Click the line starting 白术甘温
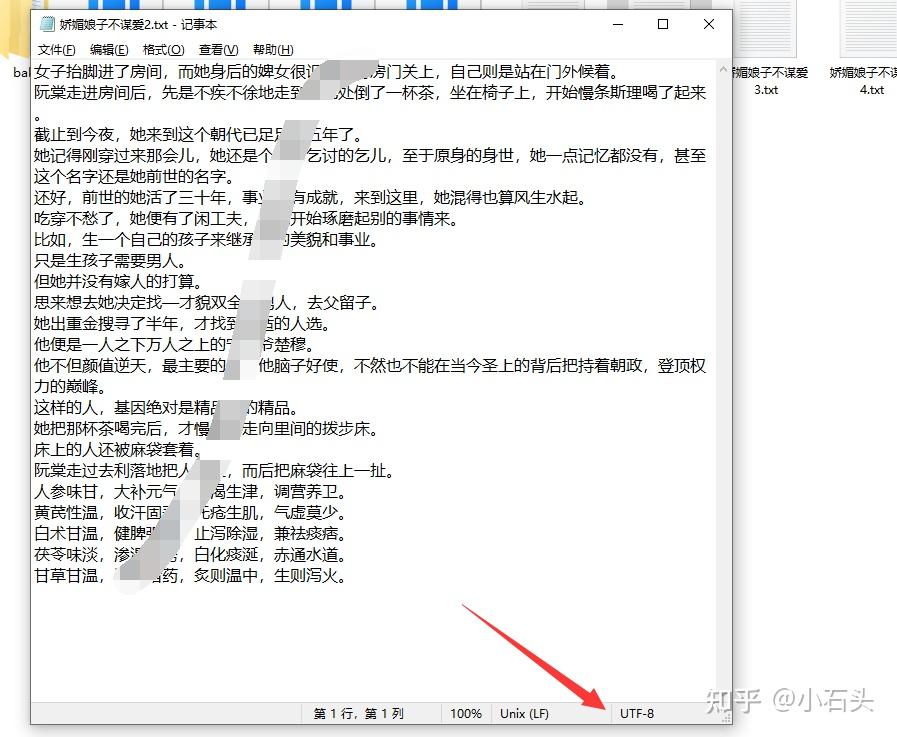 [190, 534]
